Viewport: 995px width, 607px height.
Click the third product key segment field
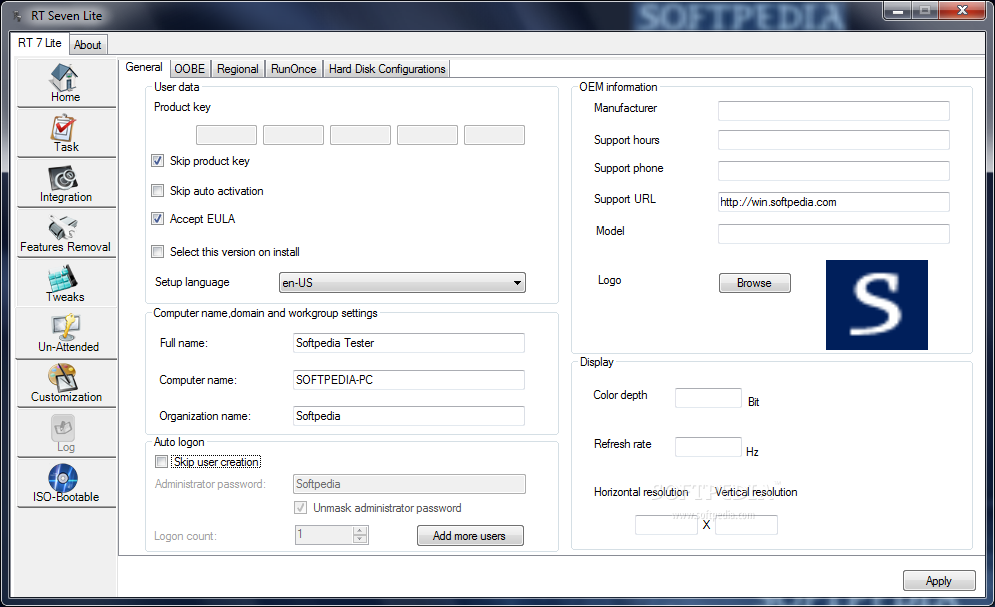[x=360, y=135]
